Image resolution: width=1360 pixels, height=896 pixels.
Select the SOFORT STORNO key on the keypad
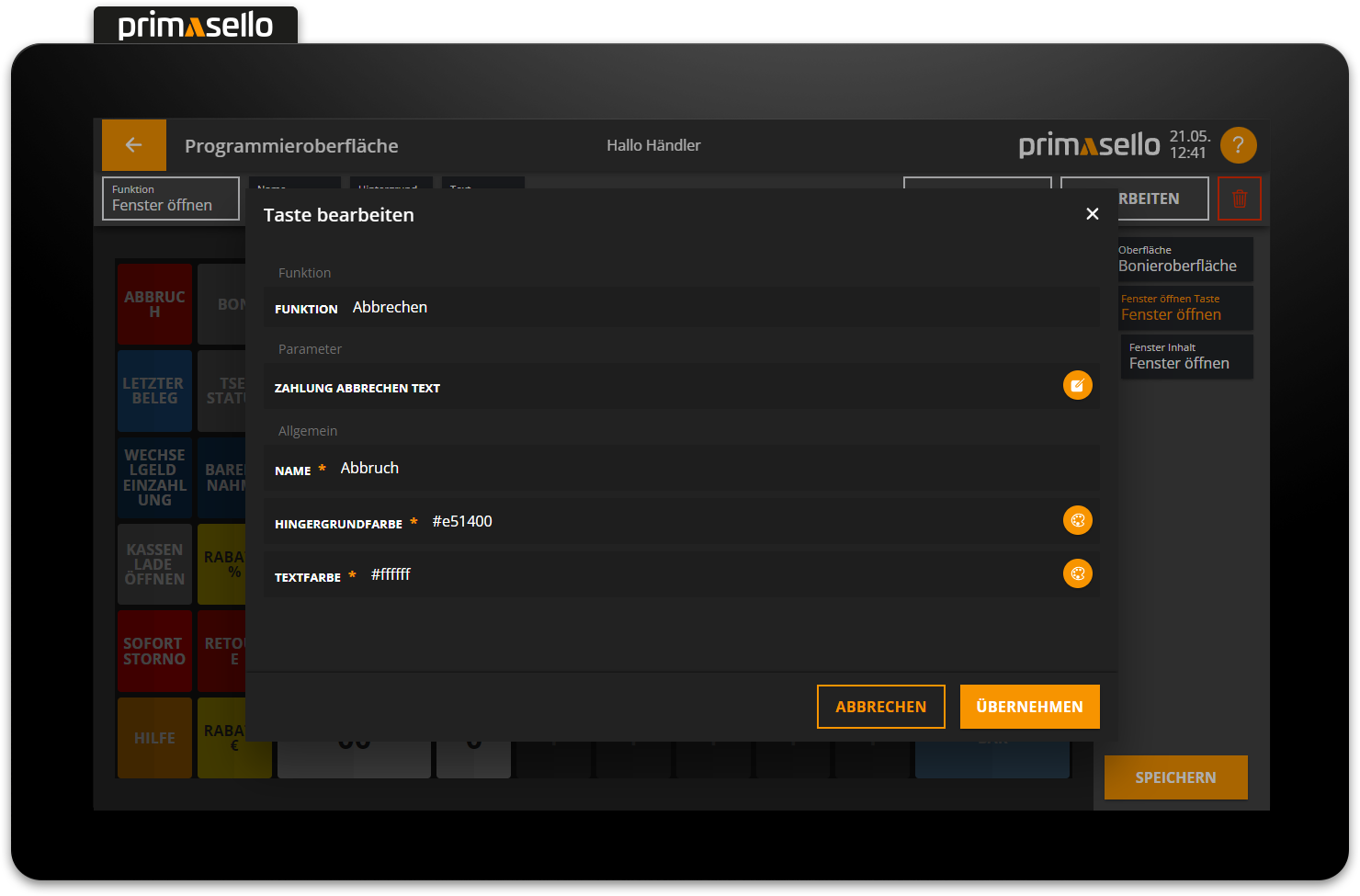pyautogui.click(x=154, y=652)
